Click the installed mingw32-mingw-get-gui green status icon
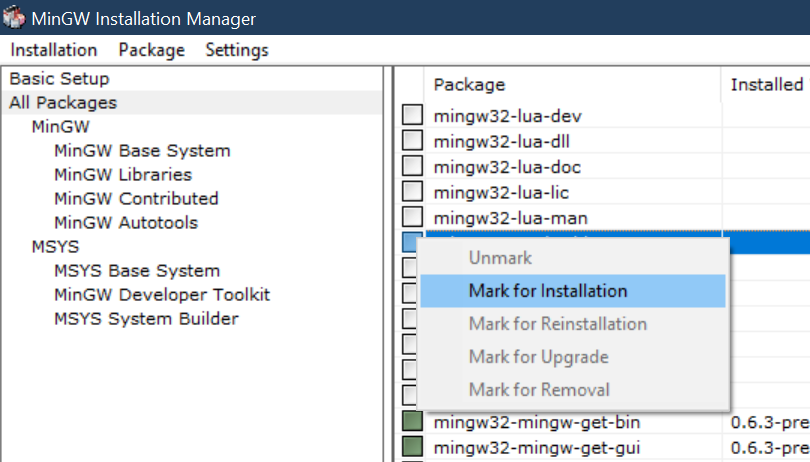Screen dimensions: 810x462 coord(412,446)
